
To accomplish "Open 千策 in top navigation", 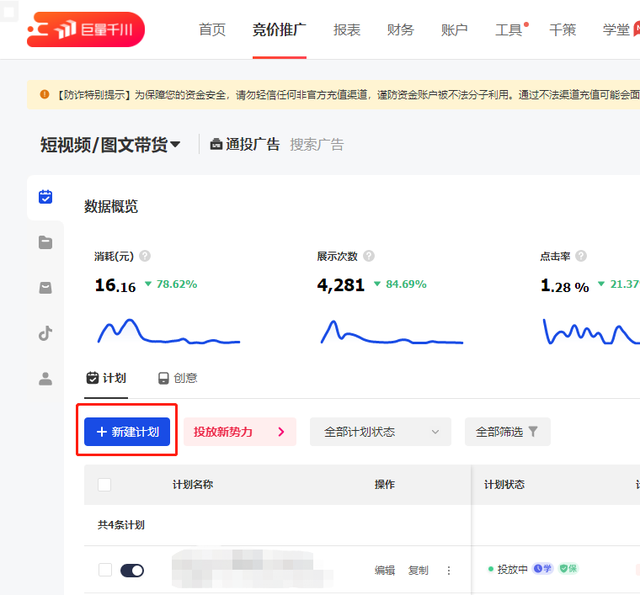I will tap(562, 30).
